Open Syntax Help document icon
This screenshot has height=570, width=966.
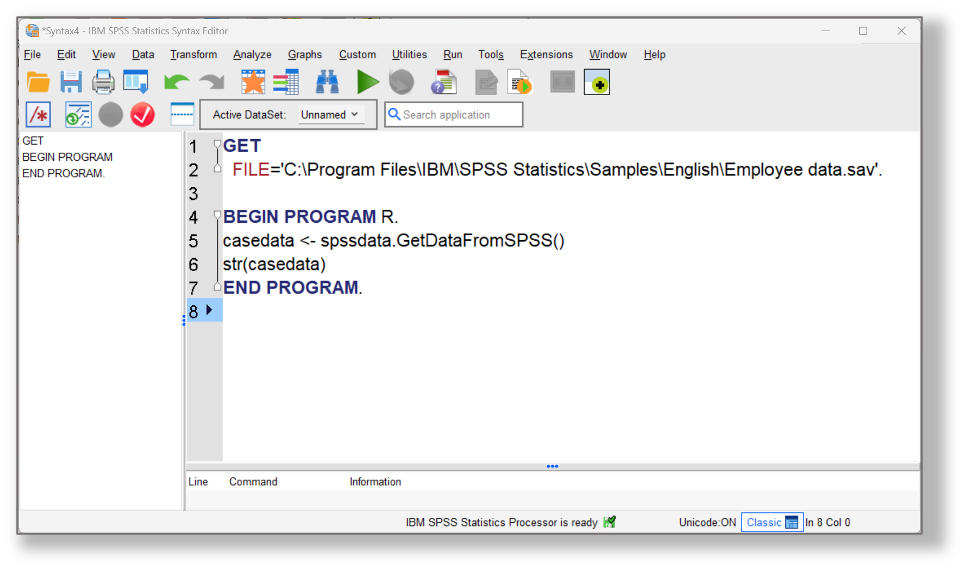pyautogui.click(x=444, y=82)
